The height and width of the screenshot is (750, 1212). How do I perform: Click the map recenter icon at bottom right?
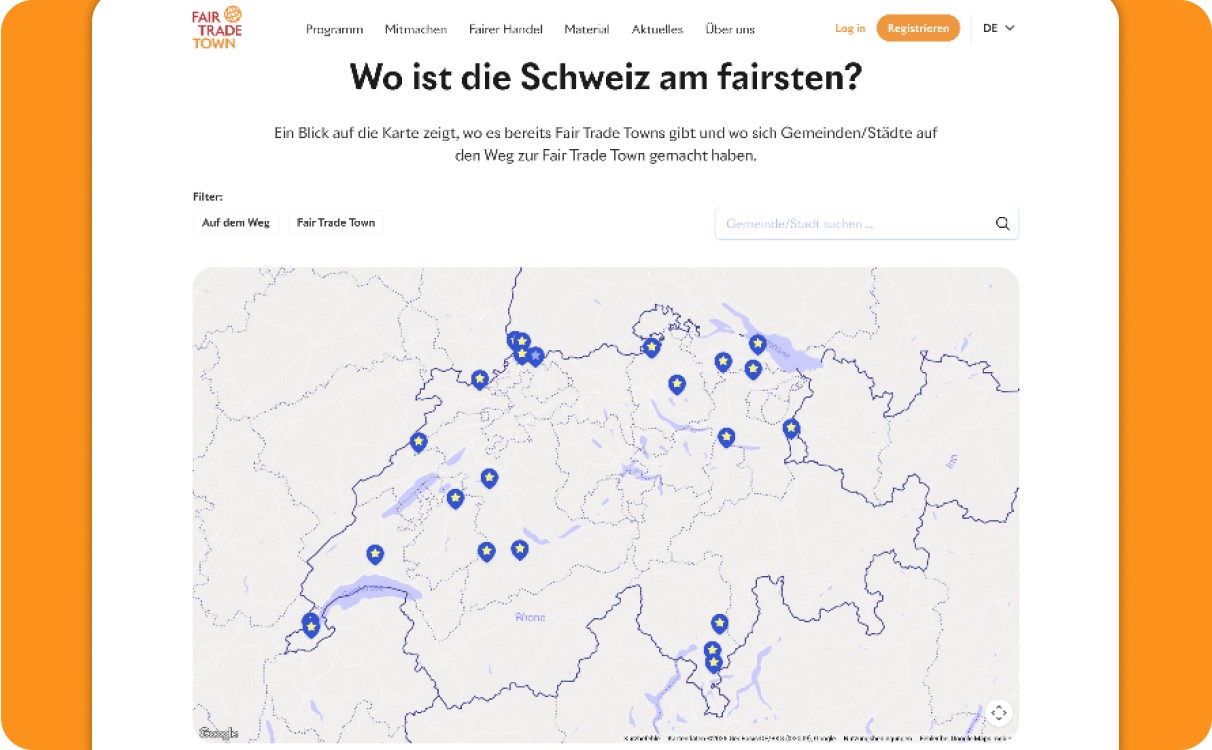click(x=998, y=712)
